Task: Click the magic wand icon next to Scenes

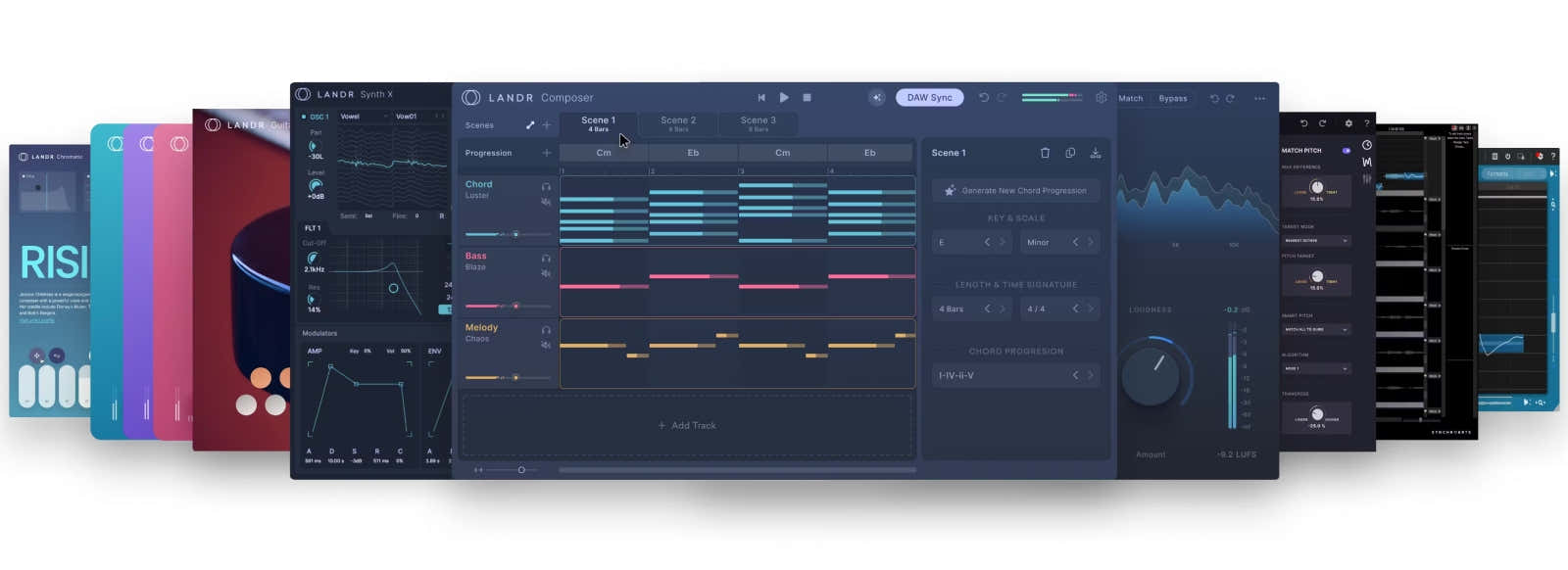Action: point(530,125)
